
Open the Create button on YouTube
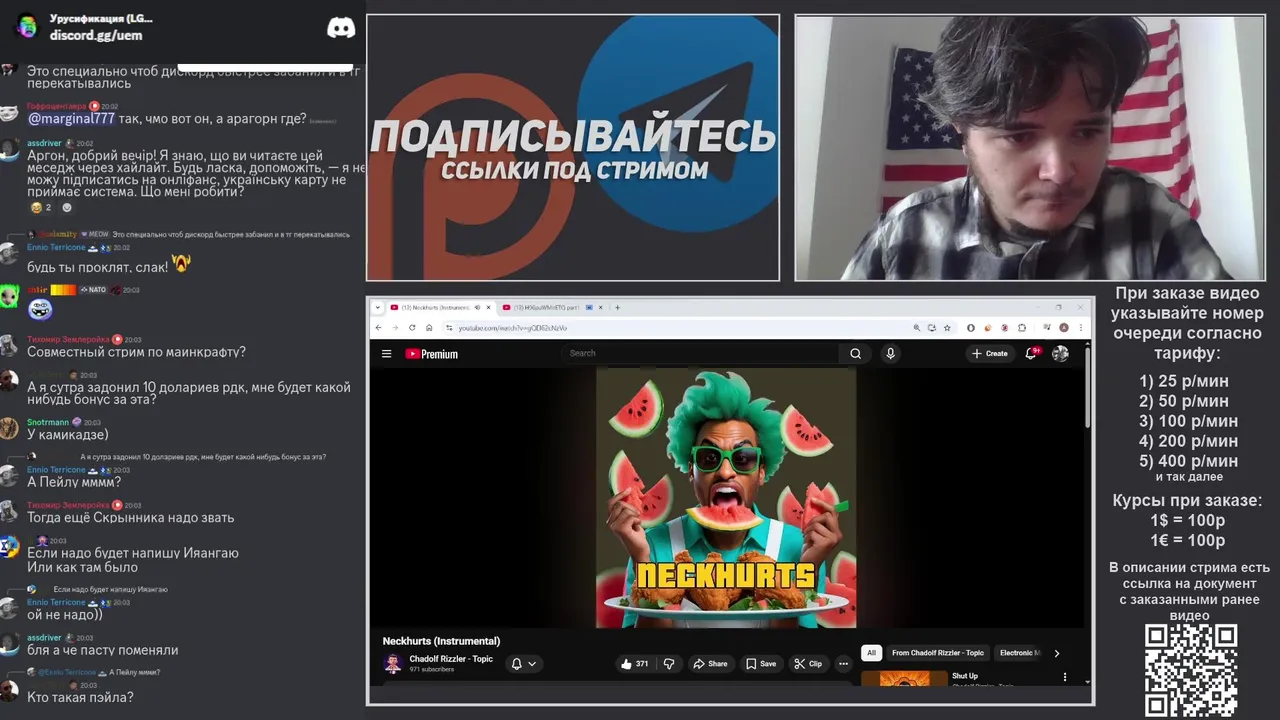(x=990, y=353)
